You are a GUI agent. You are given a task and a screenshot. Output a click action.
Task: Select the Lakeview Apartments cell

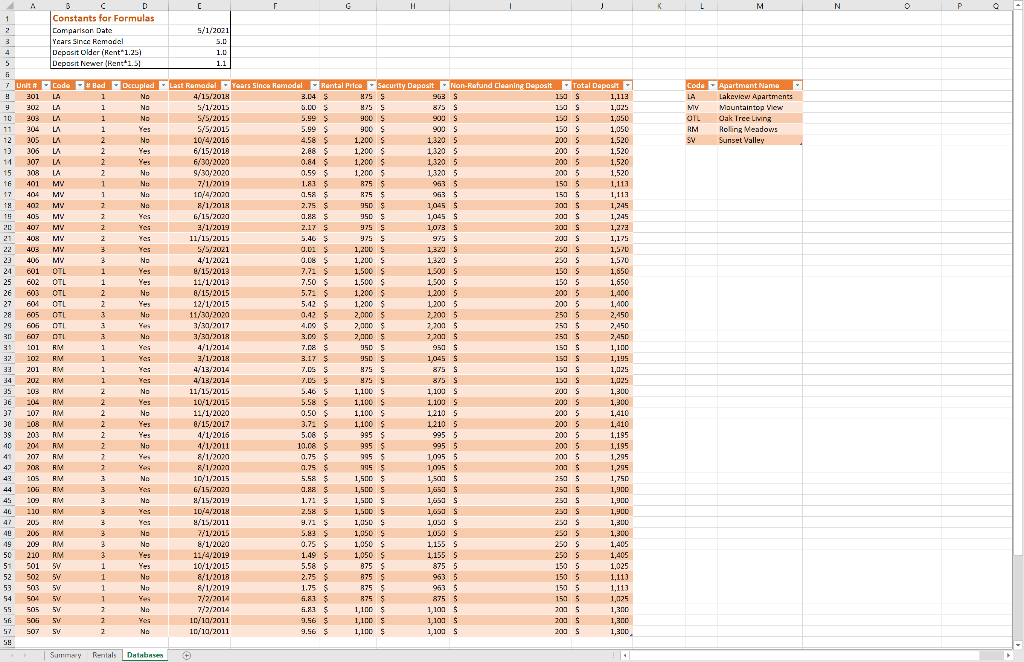(x=760, y=97)
